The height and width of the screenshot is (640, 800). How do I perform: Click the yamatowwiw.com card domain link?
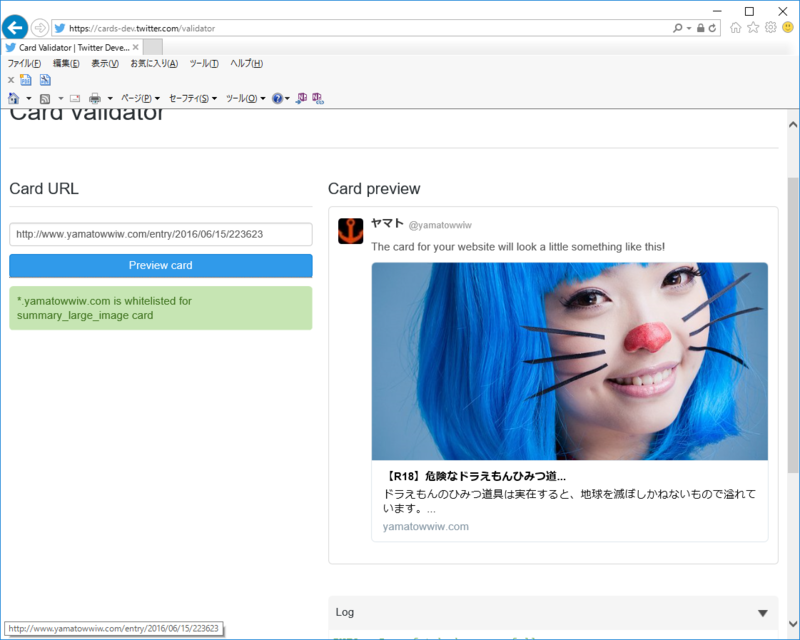tap(426, 527)
